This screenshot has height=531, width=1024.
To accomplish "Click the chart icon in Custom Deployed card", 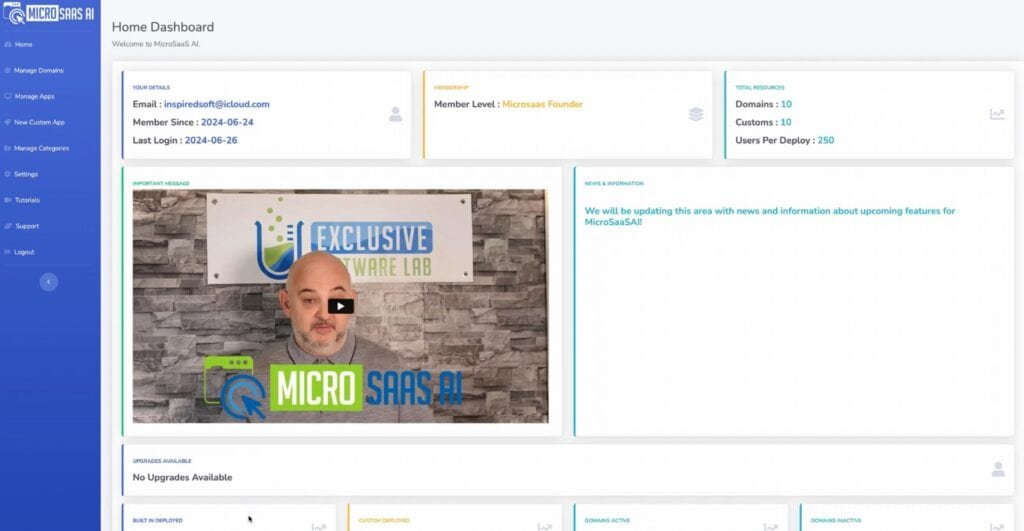I will click(545, 526).
